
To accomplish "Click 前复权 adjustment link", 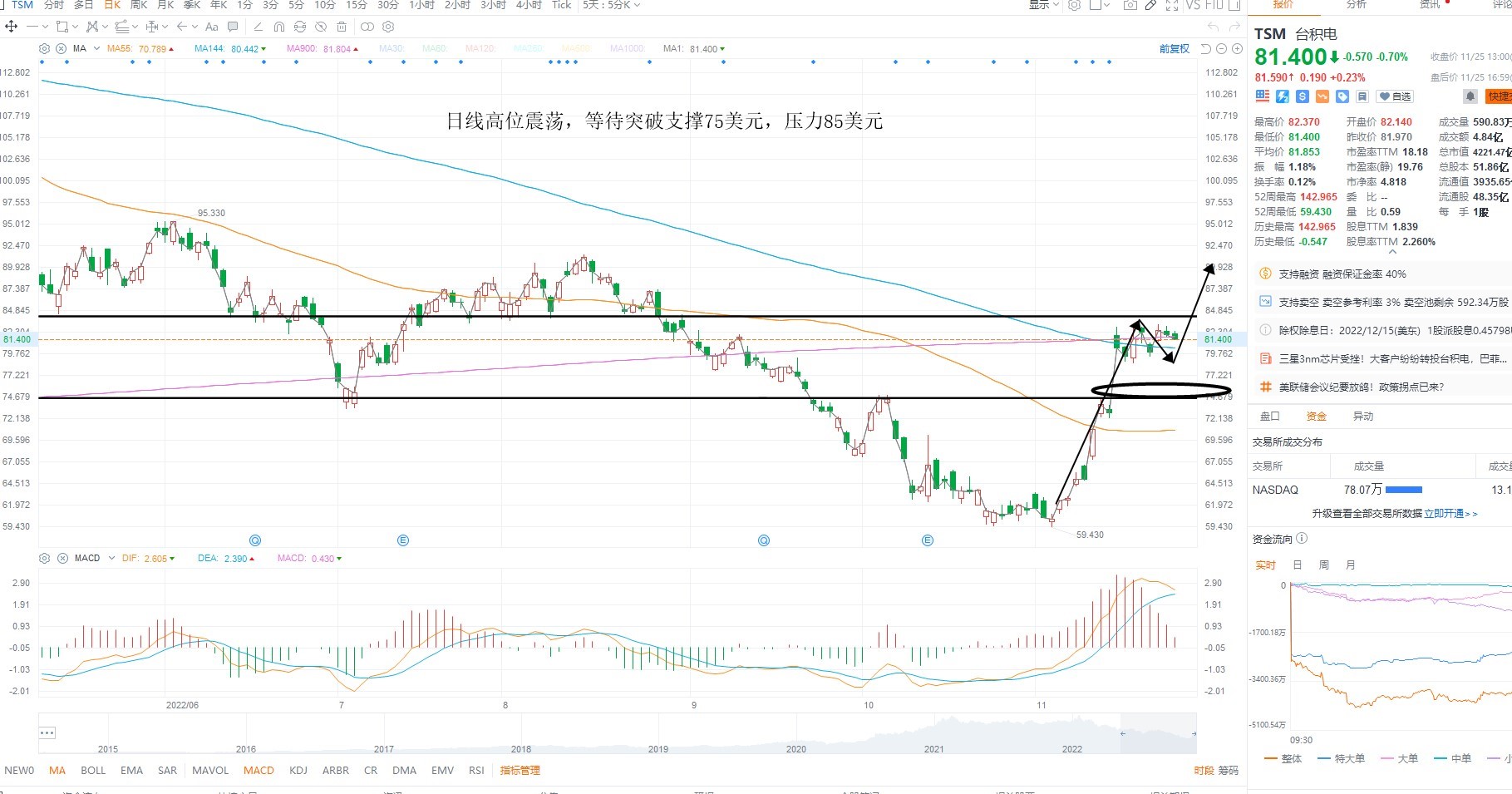I will pos(1175,49).
